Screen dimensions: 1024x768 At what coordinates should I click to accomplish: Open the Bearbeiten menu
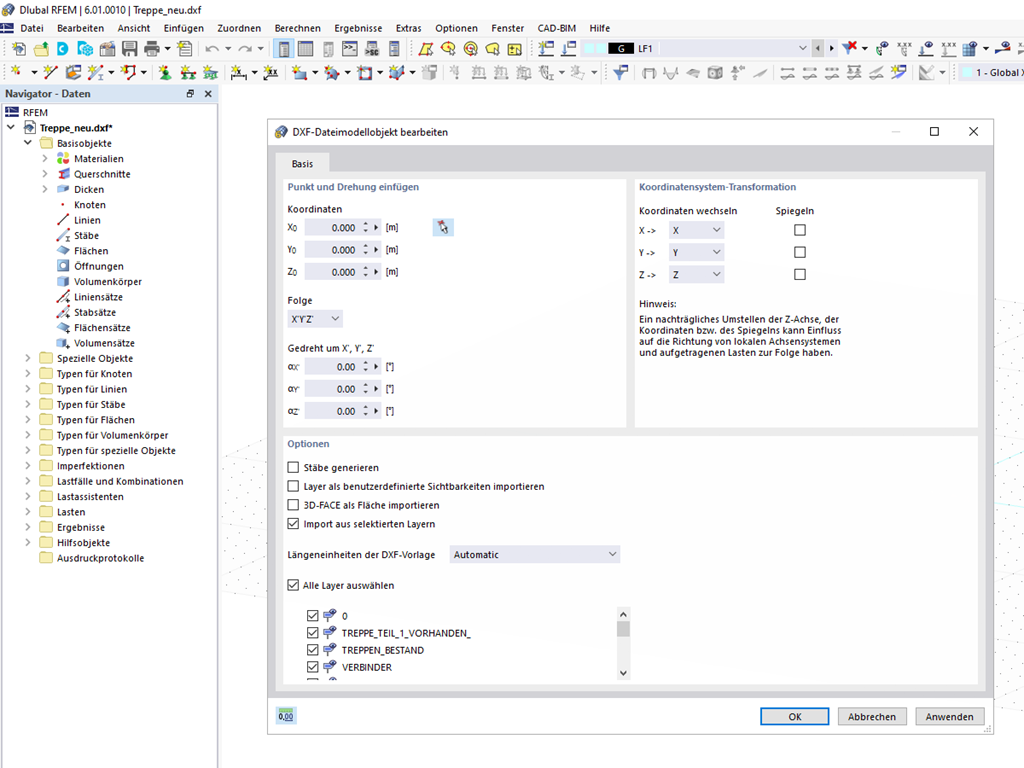point(80,28)
